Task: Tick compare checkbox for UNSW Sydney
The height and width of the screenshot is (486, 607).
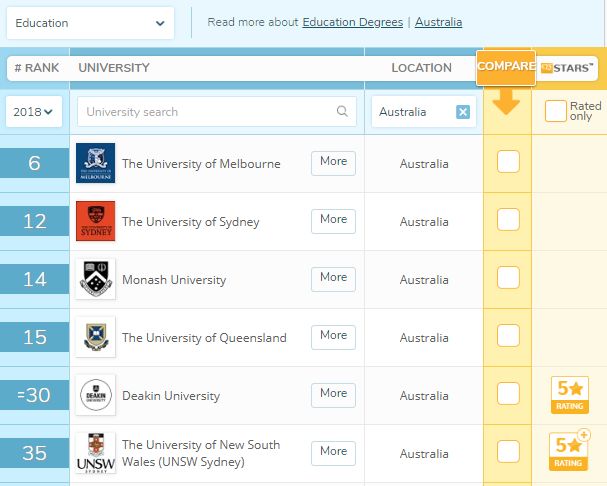Action: [x=508, y=452]
